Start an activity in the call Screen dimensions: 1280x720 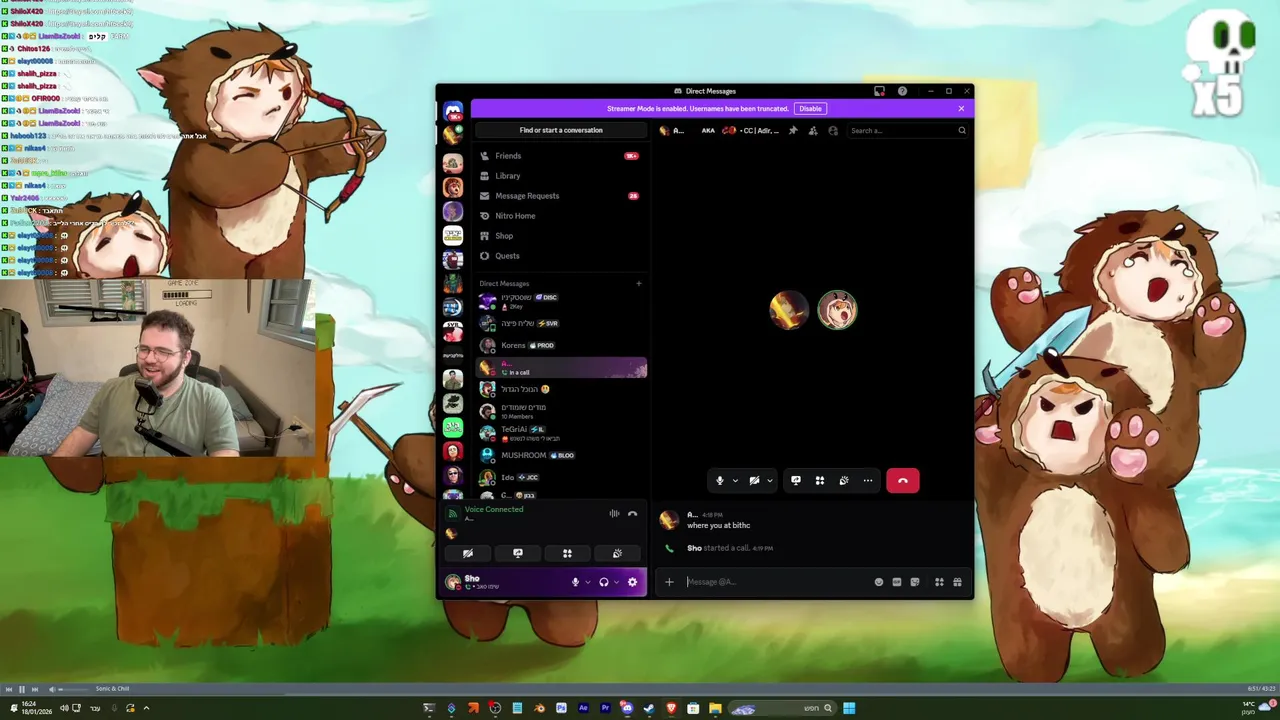[x=820, y=481]
